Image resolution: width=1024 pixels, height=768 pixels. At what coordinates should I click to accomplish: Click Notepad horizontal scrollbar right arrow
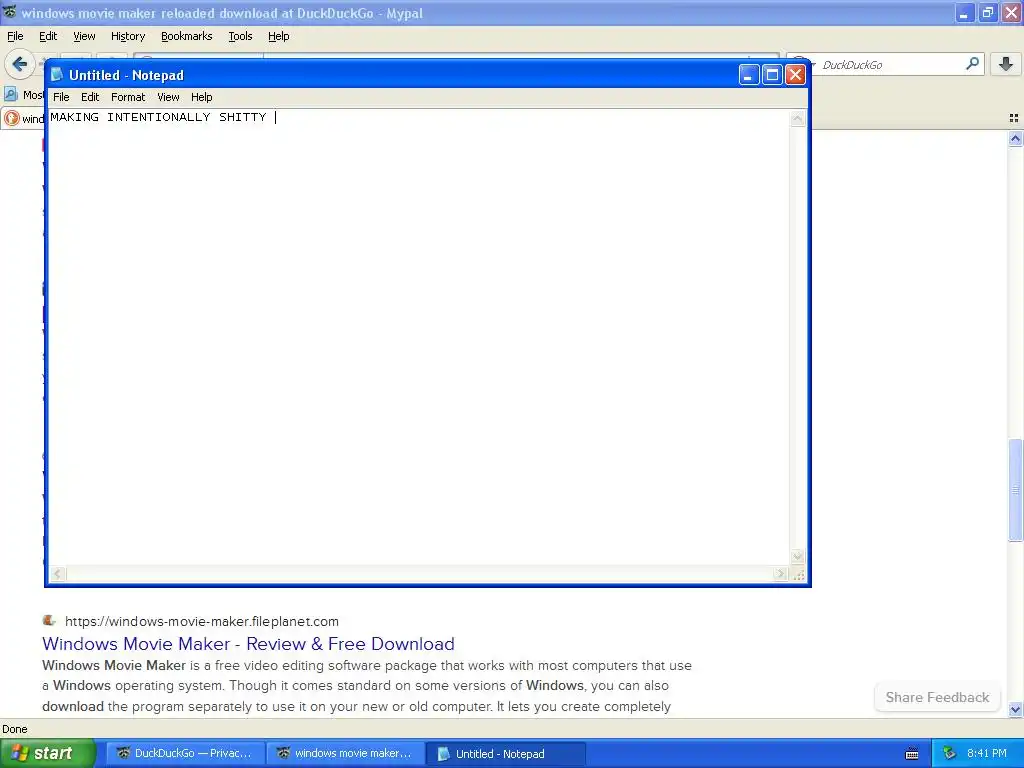click(780, 574)
